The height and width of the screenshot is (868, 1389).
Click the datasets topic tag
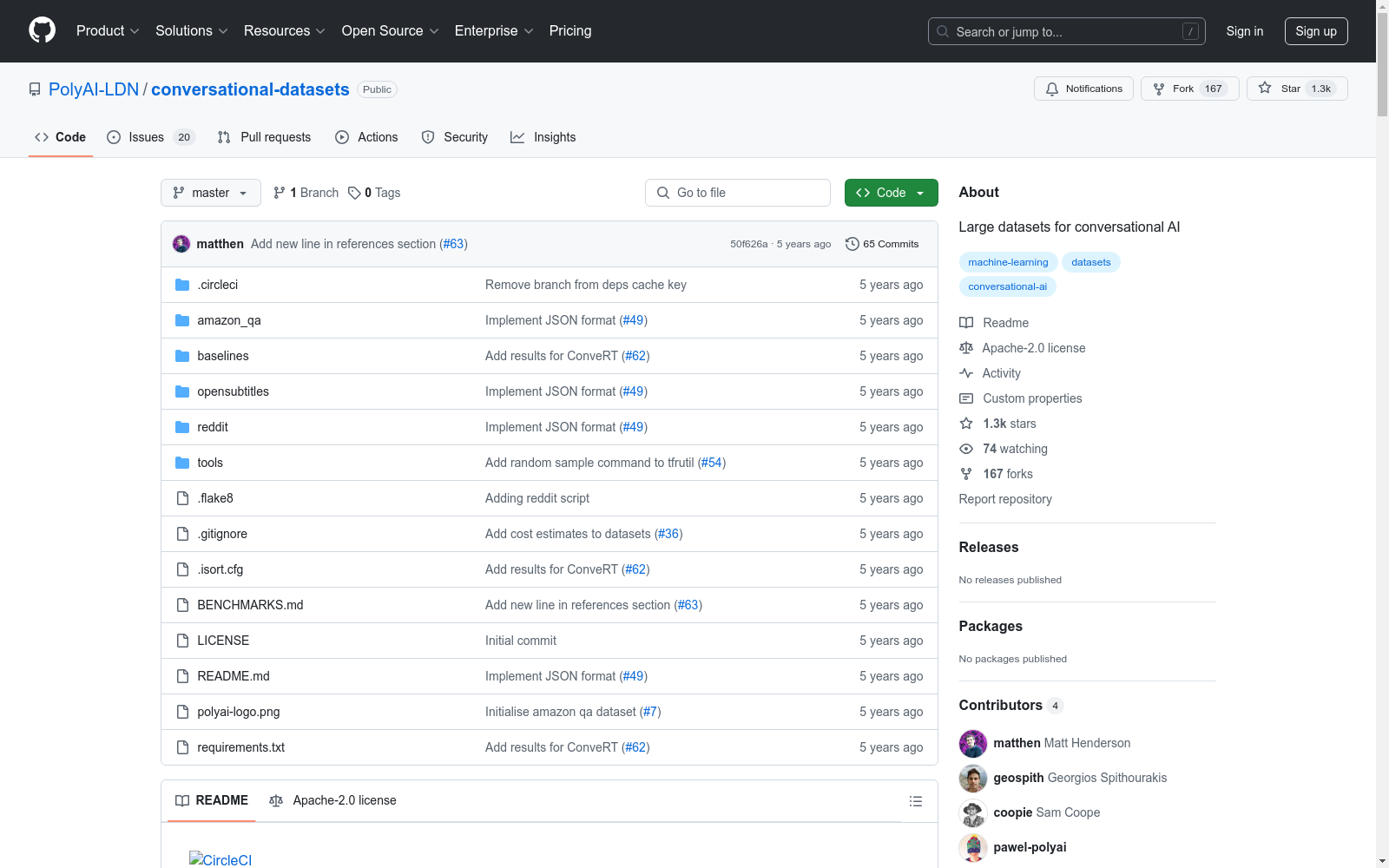click(1091, 262)
